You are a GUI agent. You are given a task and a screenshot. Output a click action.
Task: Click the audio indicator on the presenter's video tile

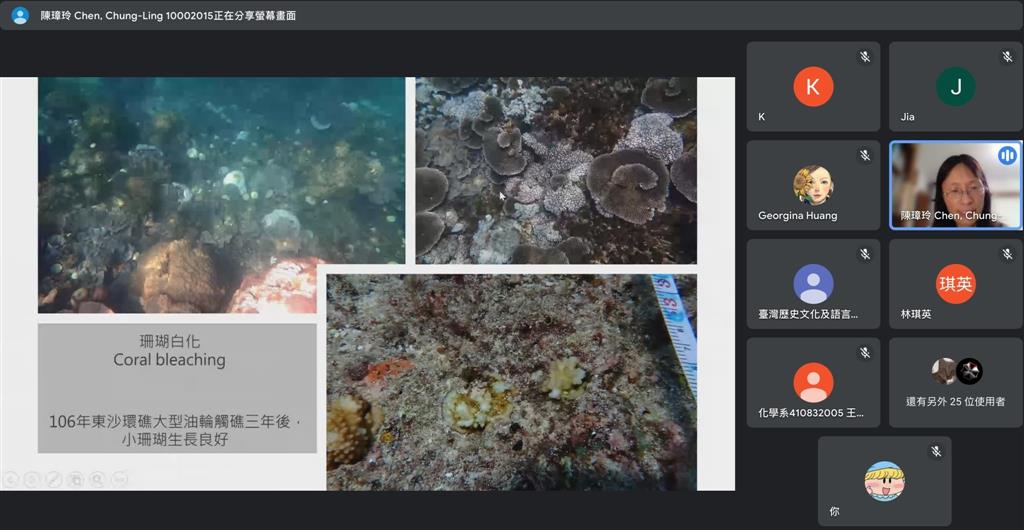click(x=1006, y=156)
